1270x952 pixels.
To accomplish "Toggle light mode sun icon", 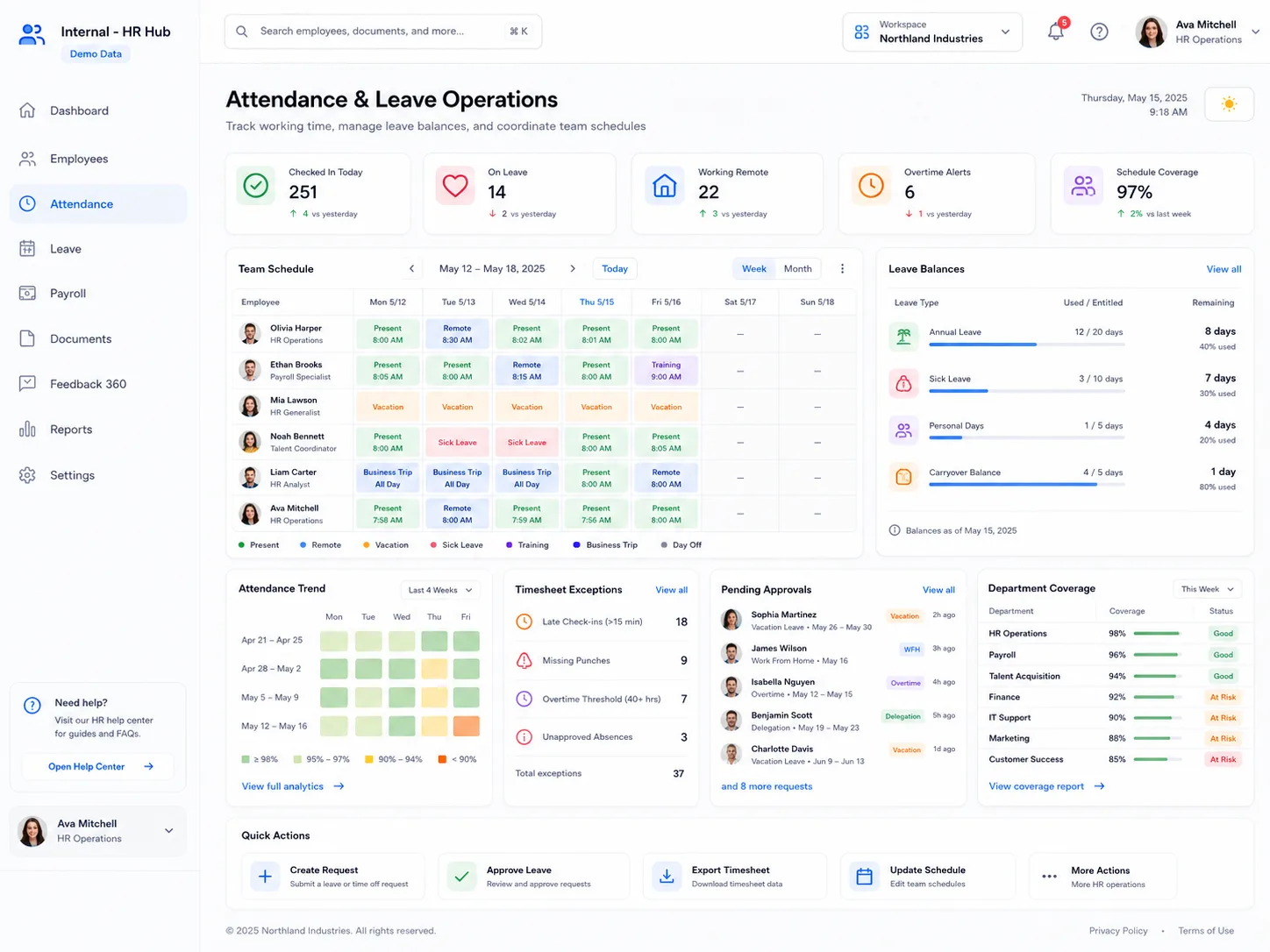I will pos(1229,104).
